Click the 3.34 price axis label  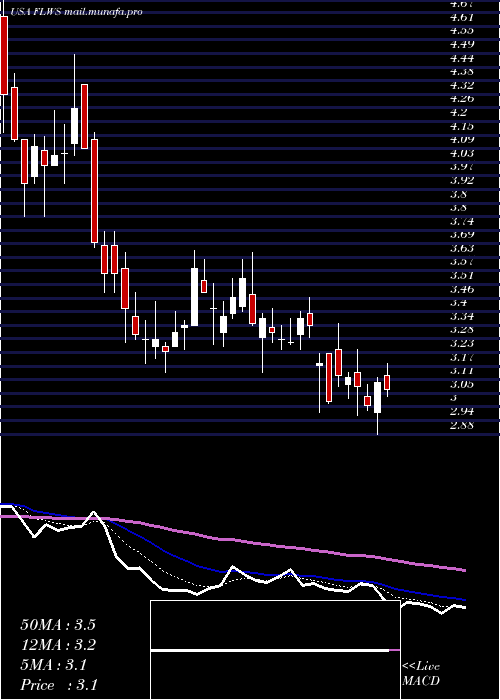pyautogui.click(x=462, y=317)
